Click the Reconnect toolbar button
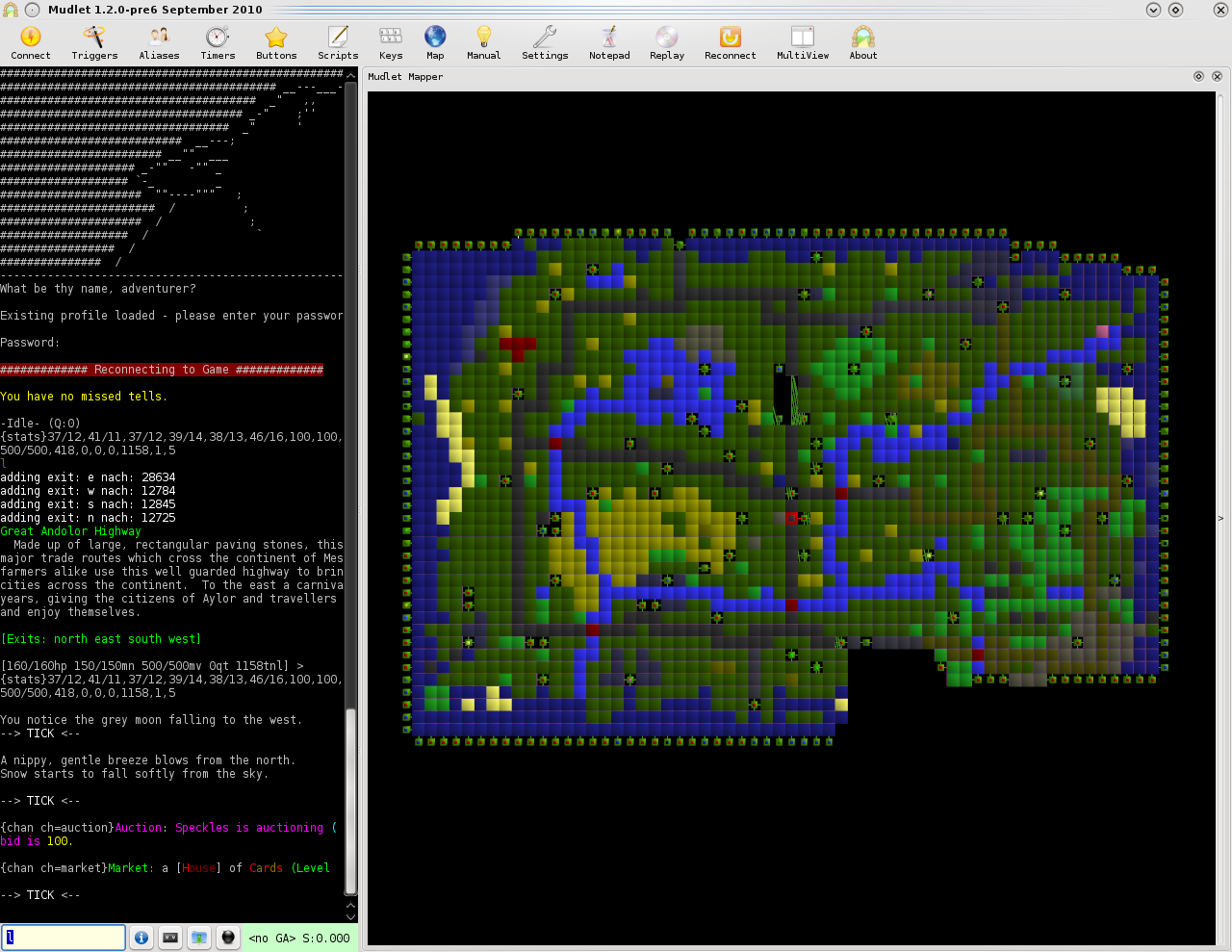Screen dimensions: 1232x952 coord(731,43)
